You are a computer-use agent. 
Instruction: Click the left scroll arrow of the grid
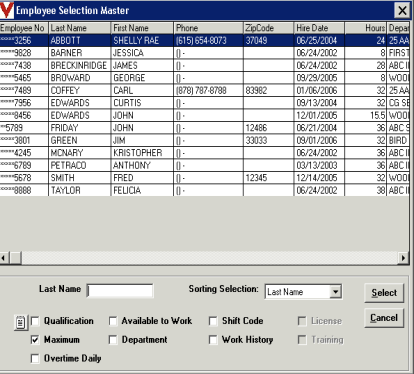4,258
